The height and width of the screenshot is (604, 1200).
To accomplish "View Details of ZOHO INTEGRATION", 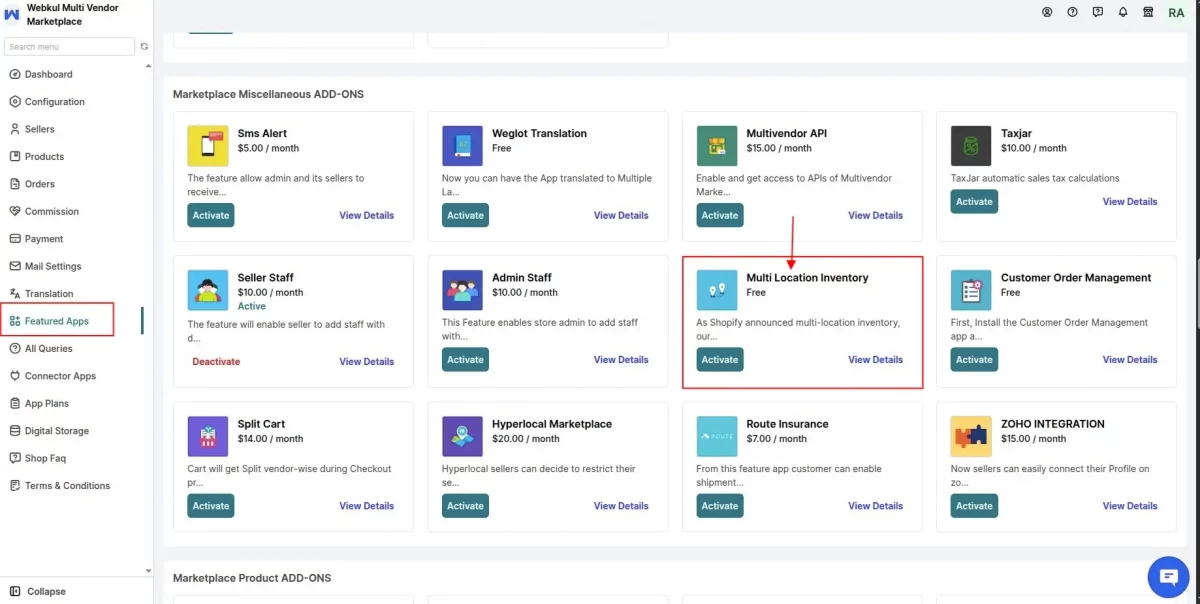I will [1130, 506].
